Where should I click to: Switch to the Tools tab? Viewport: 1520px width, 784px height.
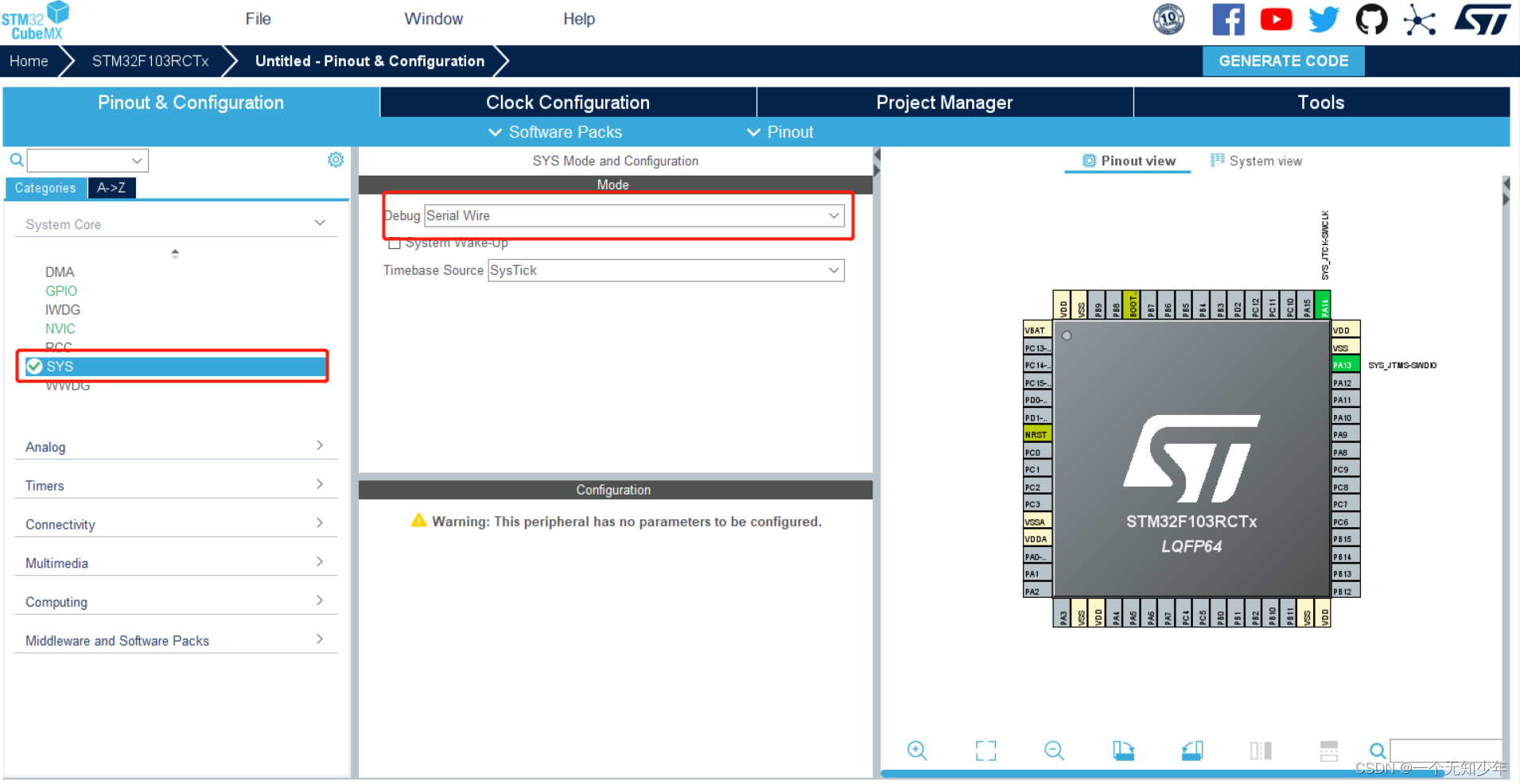1321,103
